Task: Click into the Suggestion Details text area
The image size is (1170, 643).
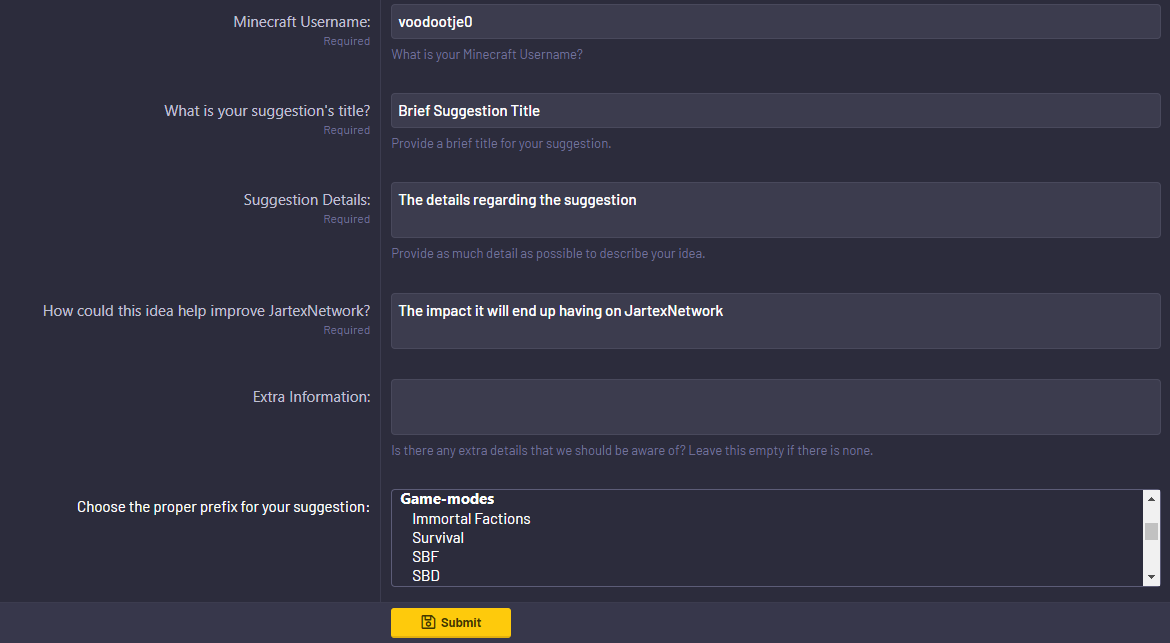Action: click(x=775, y=210)
